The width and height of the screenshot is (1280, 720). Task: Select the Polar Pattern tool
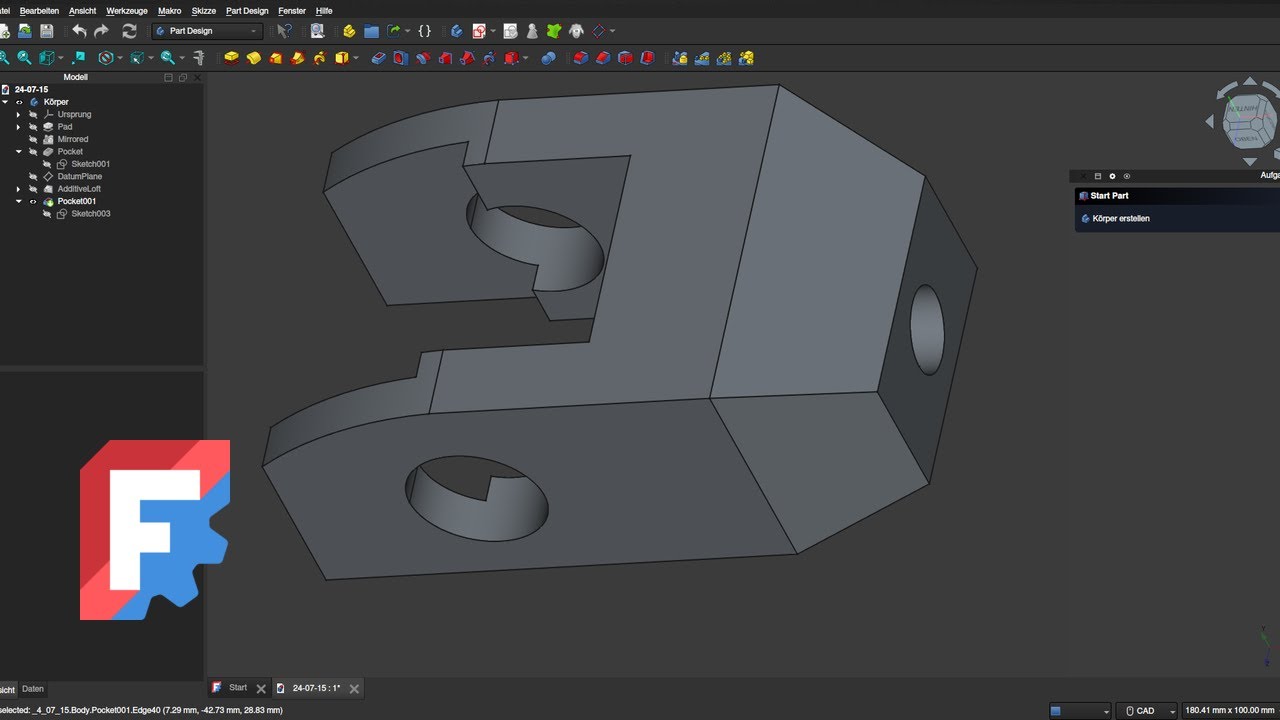[724, 58]
